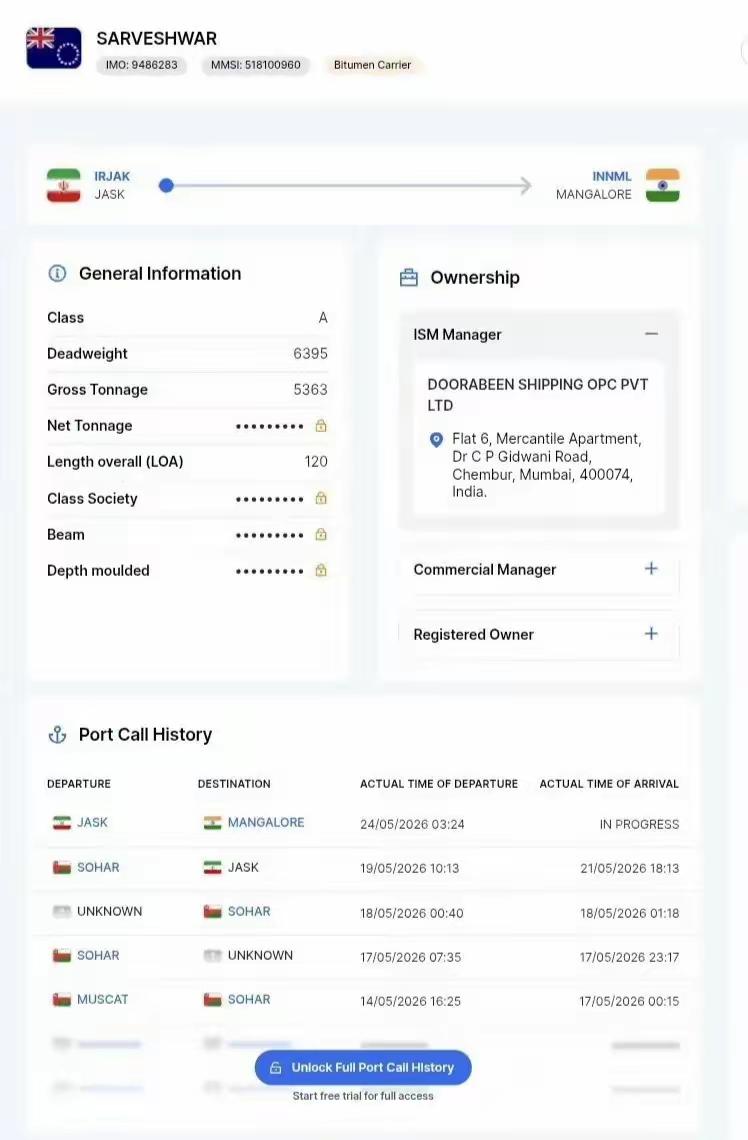Image resolution: width=748 pixels, height=1140 pixels.
Task: Expand the Commercial Manager section
Action: [651, 569]
